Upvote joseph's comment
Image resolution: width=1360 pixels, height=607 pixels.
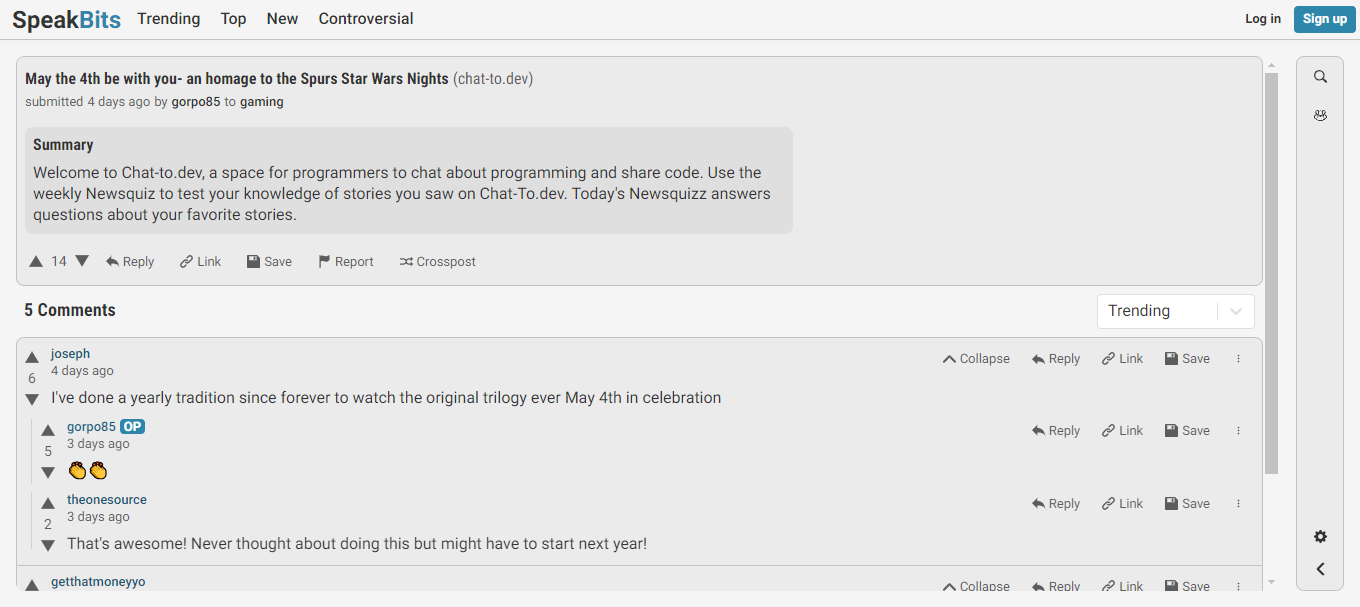click(32, 357)
